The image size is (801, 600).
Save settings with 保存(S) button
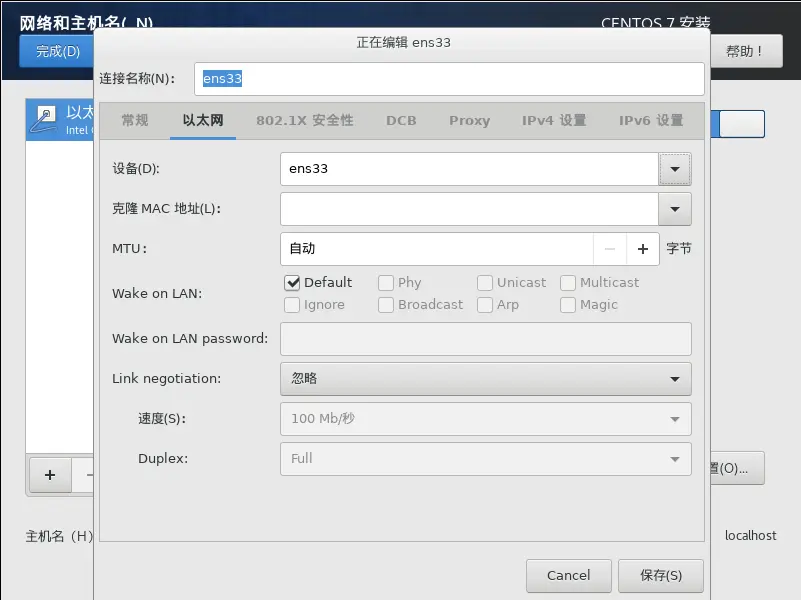click(x=661, y=575)
